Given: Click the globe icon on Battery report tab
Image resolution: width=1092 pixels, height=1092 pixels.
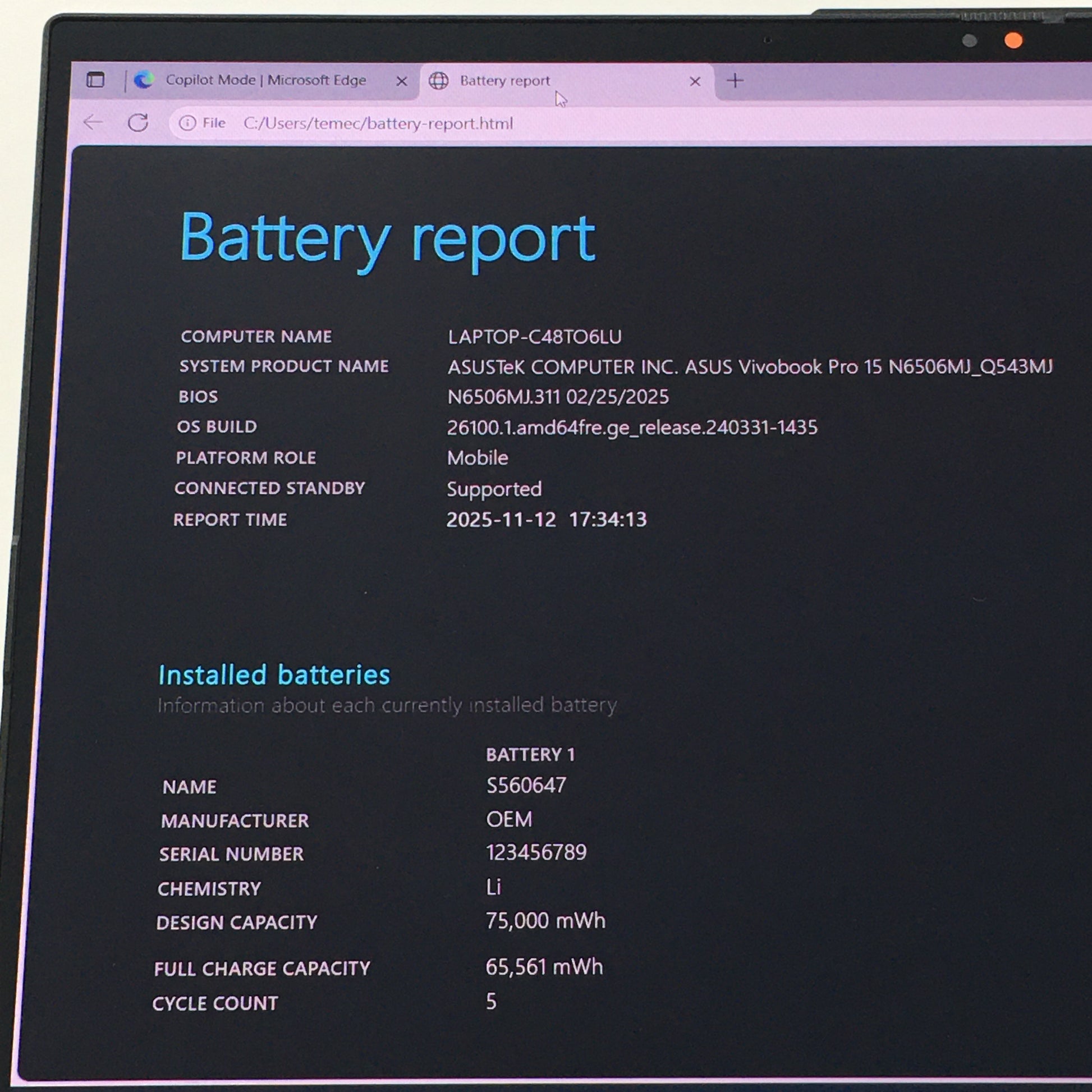Looking at the screenshot, I should (x=439, y=81).
